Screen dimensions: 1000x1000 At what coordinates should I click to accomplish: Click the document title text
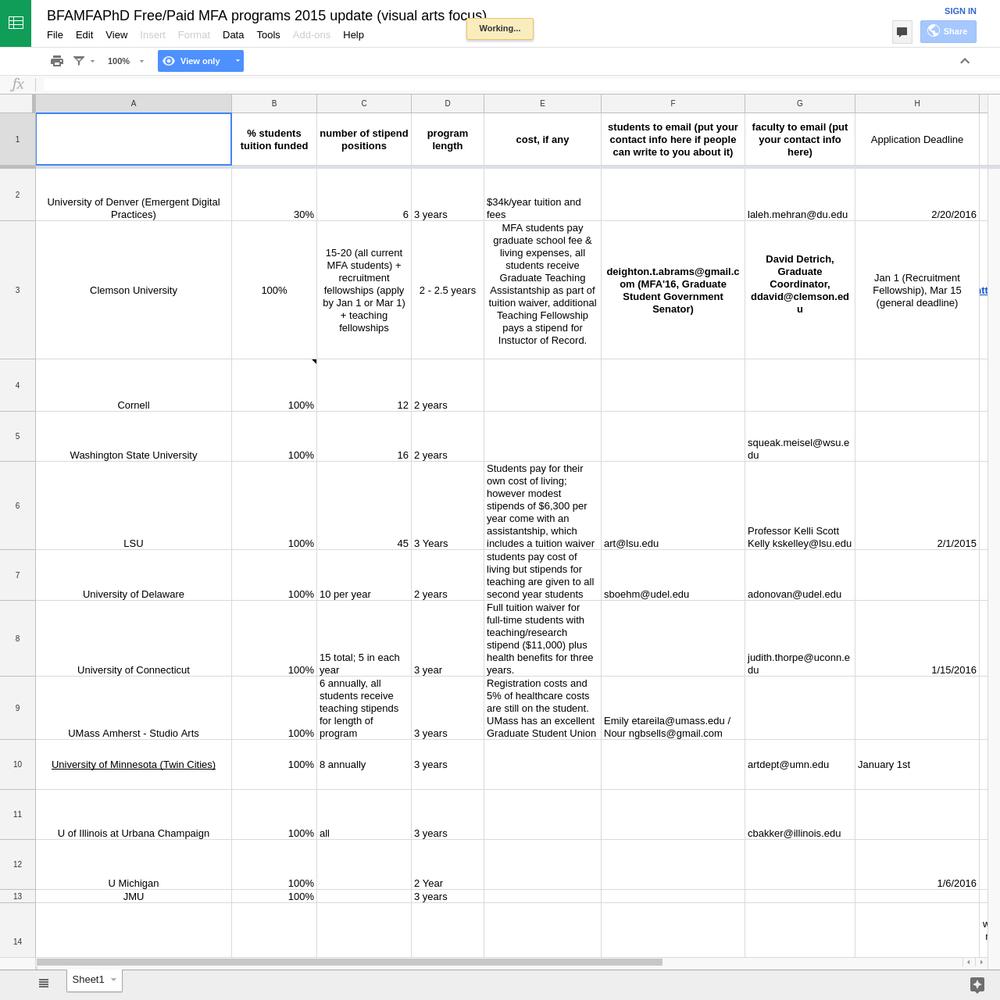(x=267, y=15)
